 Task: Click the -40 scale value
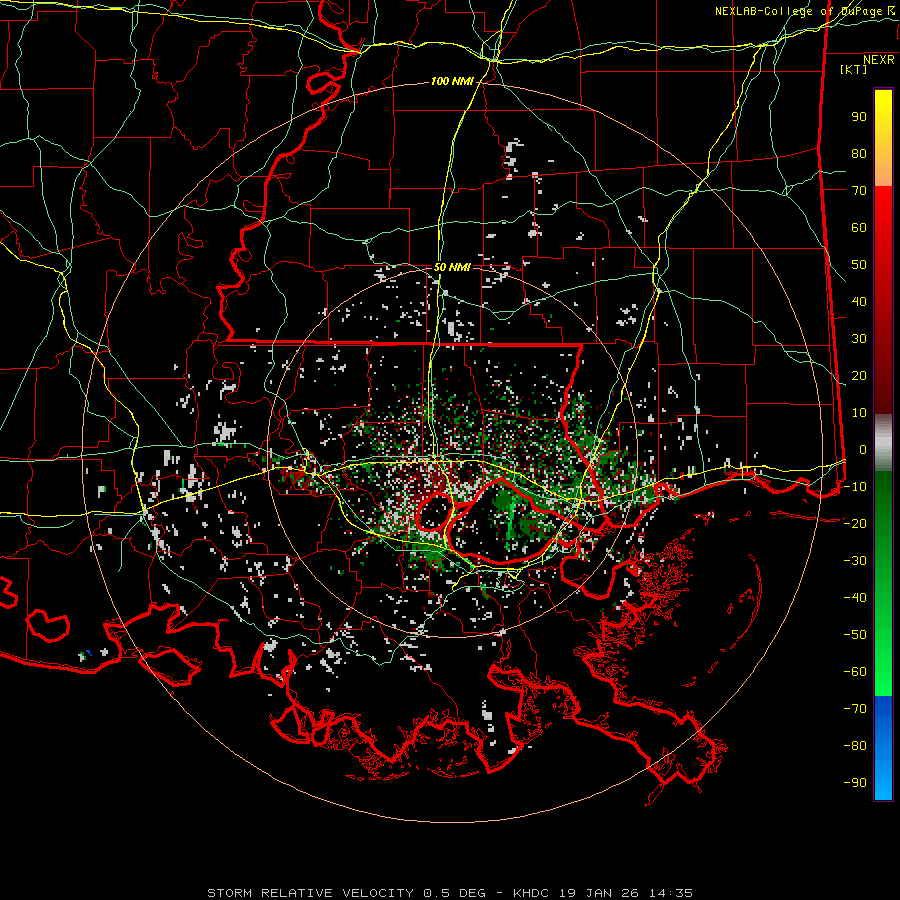click(855, 598)
